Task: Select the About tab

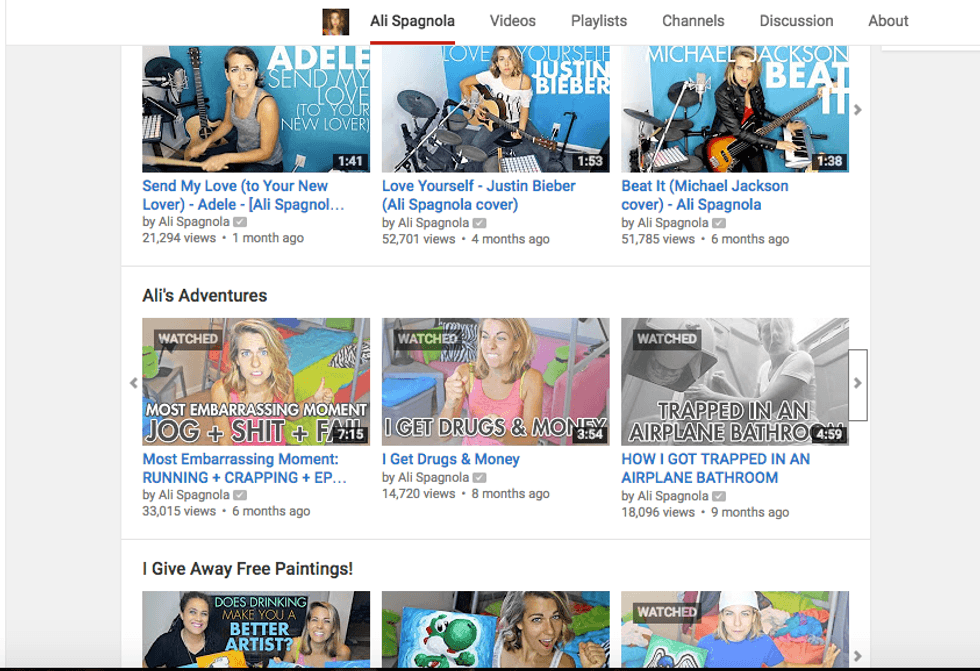Action: pos(888,21)
